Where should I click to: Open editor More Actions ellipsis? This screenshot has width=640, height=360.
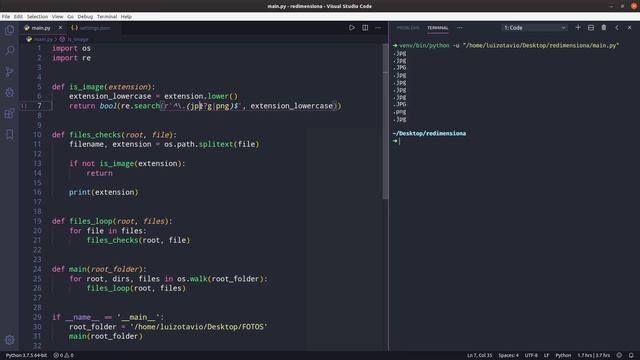point(378,28)
